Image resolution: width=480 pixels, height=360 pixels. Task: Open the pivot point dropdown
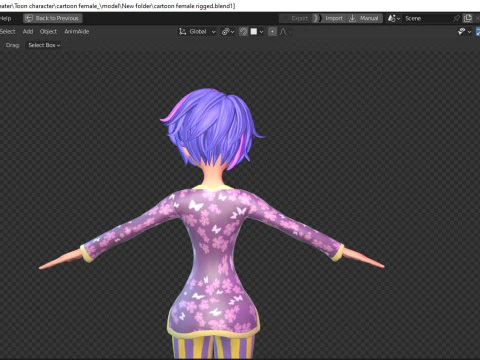coord(228,32)
